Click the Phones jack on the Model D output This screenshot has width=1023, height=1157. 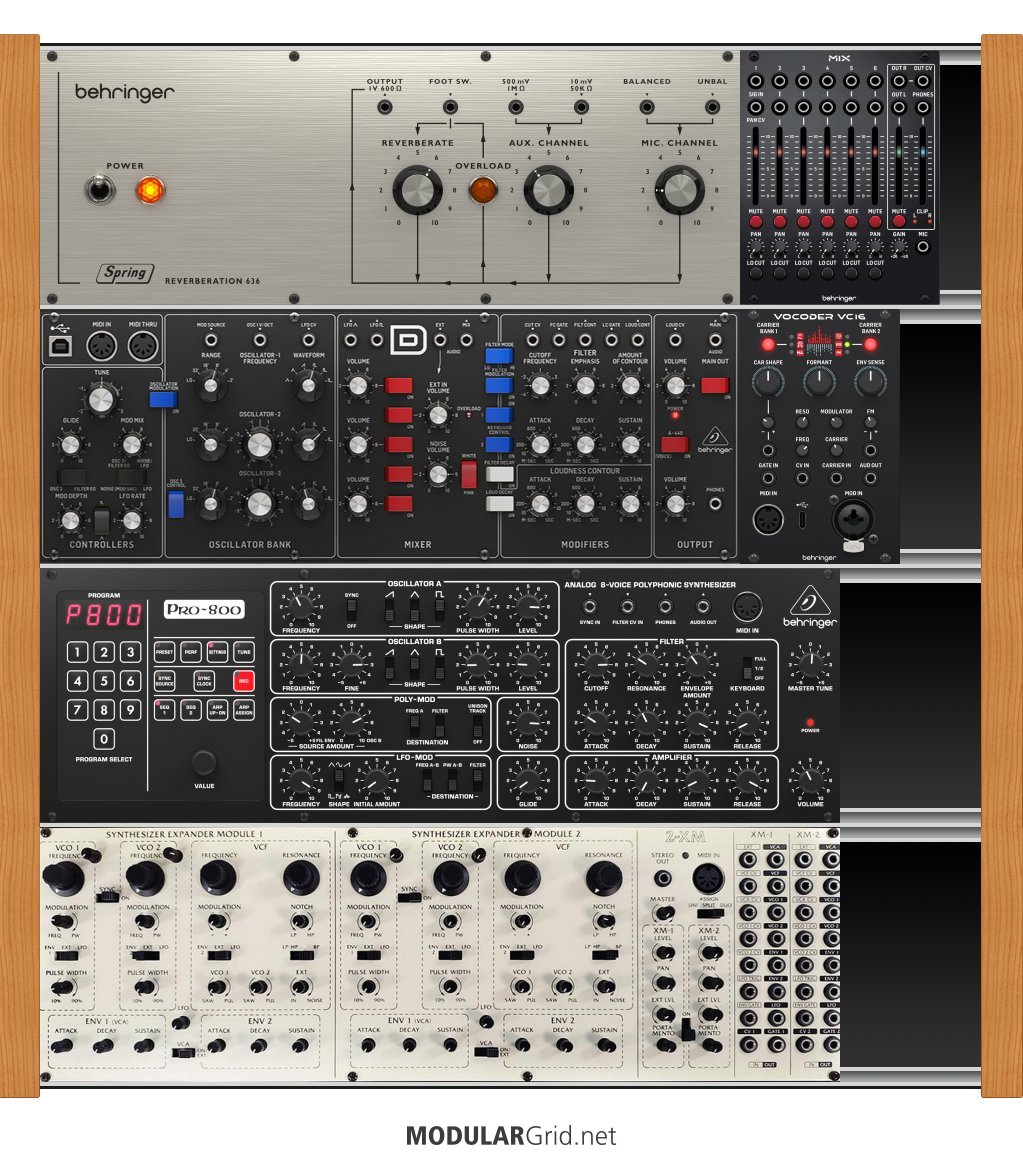tap(714, 505)
